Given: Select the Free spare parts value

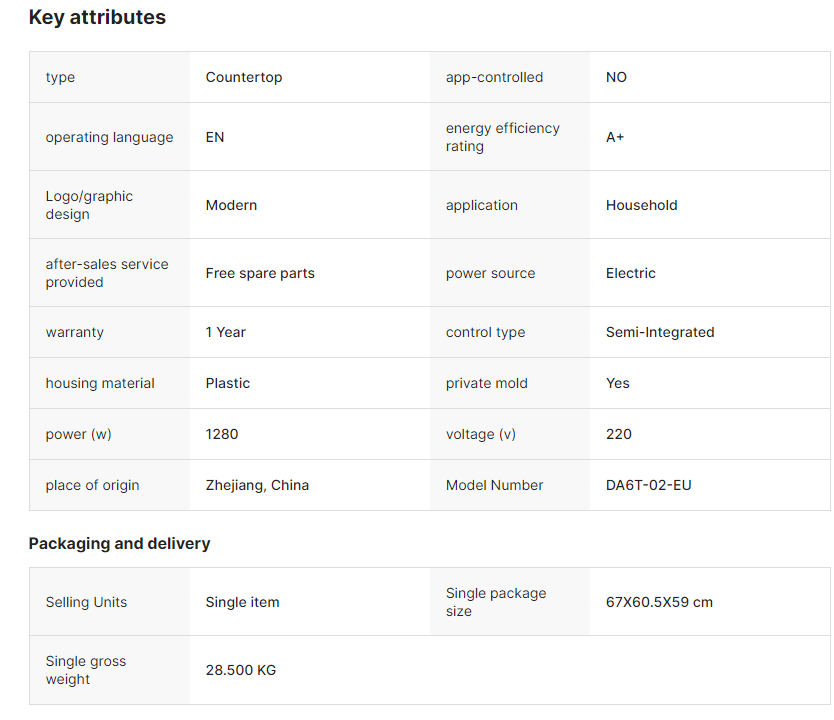Looking at the screenshot, I should point(260,273).
